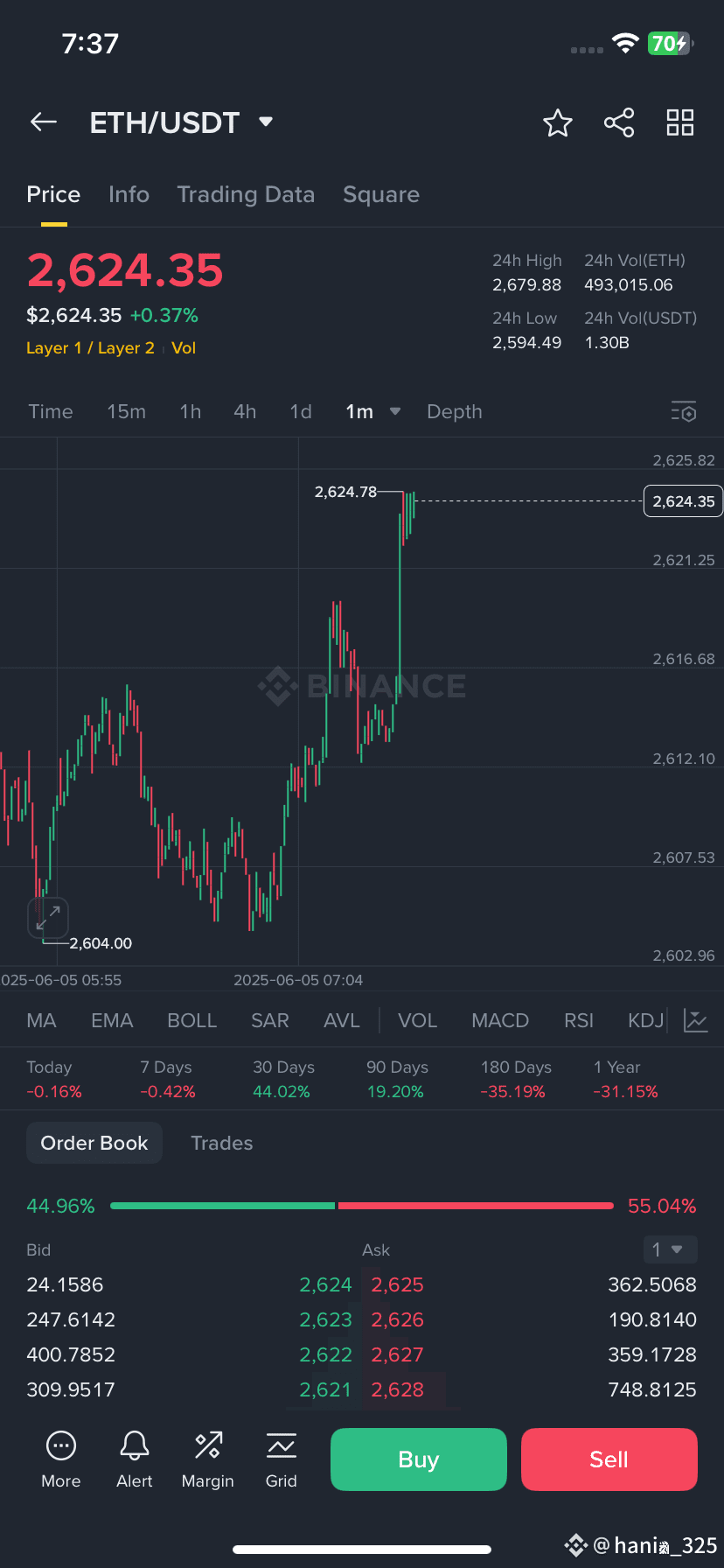Toggle the MA indicator
This screenshot has width=724, height=1568.
point(41,1021)
